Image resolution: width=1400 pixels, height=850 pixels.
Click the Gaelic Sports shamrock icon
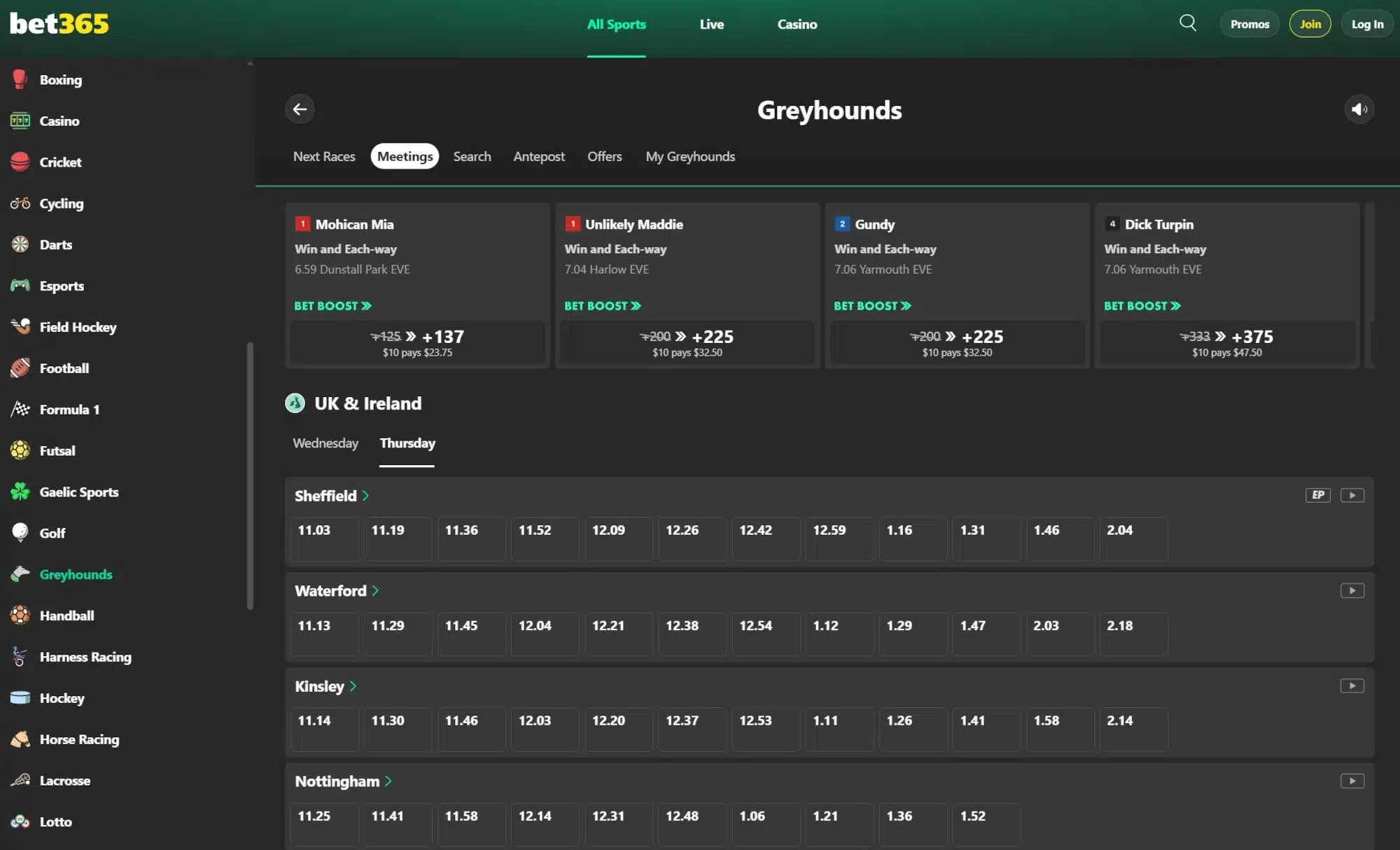[20, 492]
